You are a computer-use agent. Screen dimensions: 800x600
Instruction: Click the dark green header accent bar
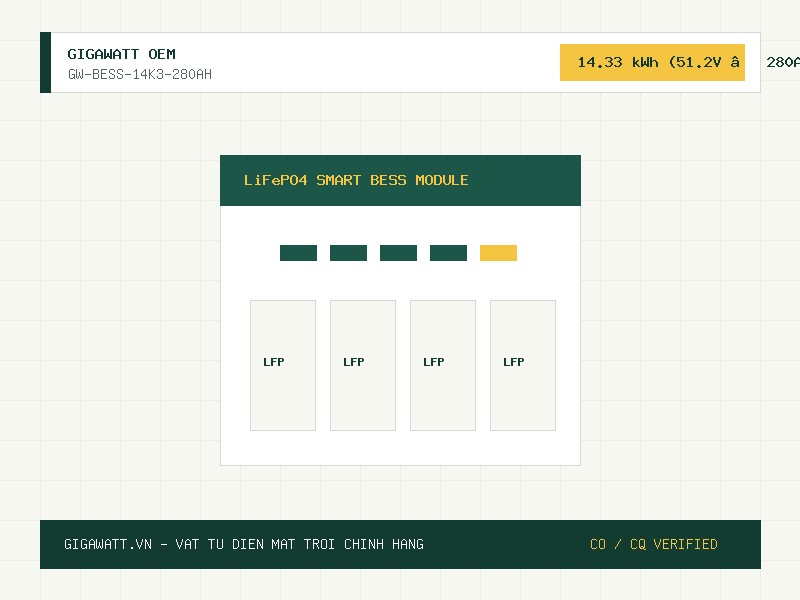pos(45,62)
